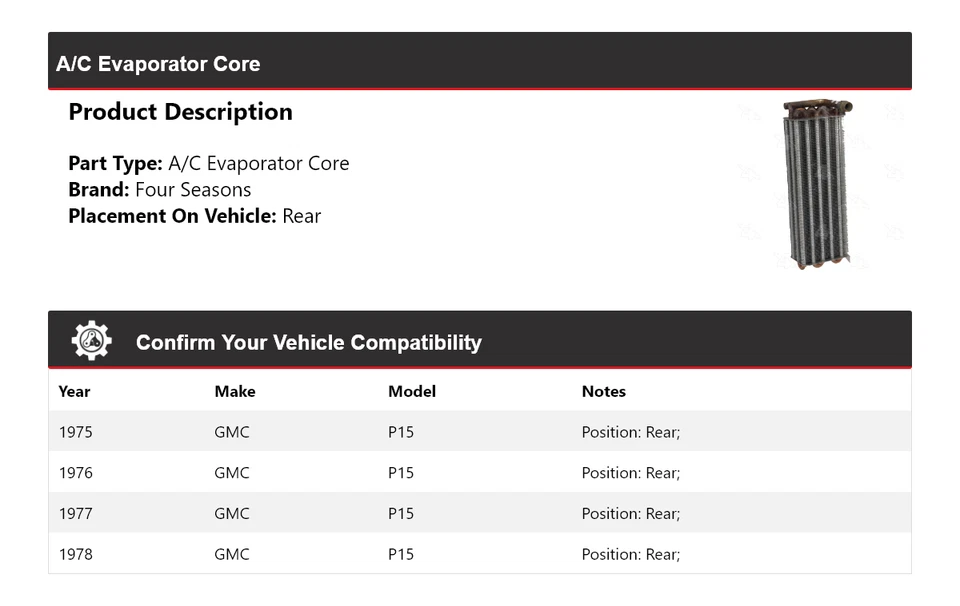Click the Make column header

tap(234, 391)
